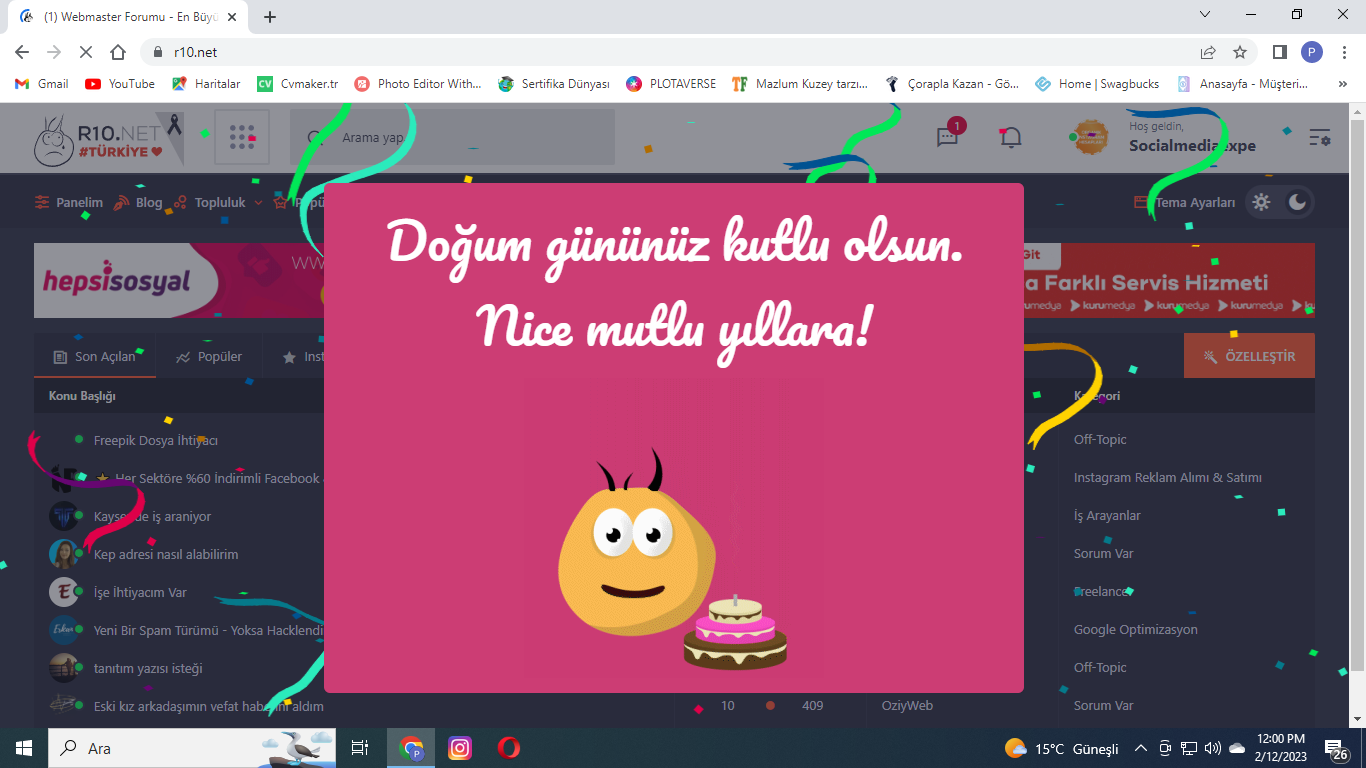1366x768 pixels.
Task: Open Instagram Reklam Alımı & Satımı category
Action: [x=1168, y=477]
